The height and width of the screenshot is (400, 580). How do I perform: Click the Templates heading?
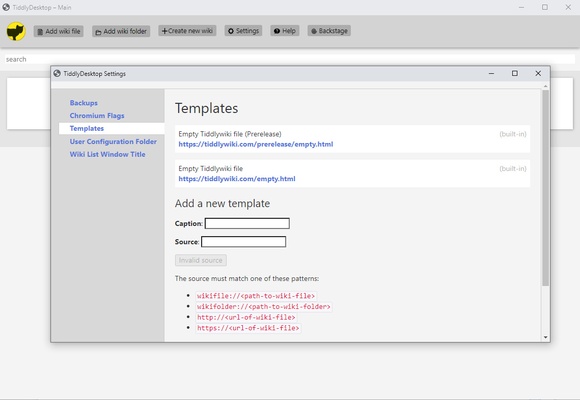click(x=206, y=108)
